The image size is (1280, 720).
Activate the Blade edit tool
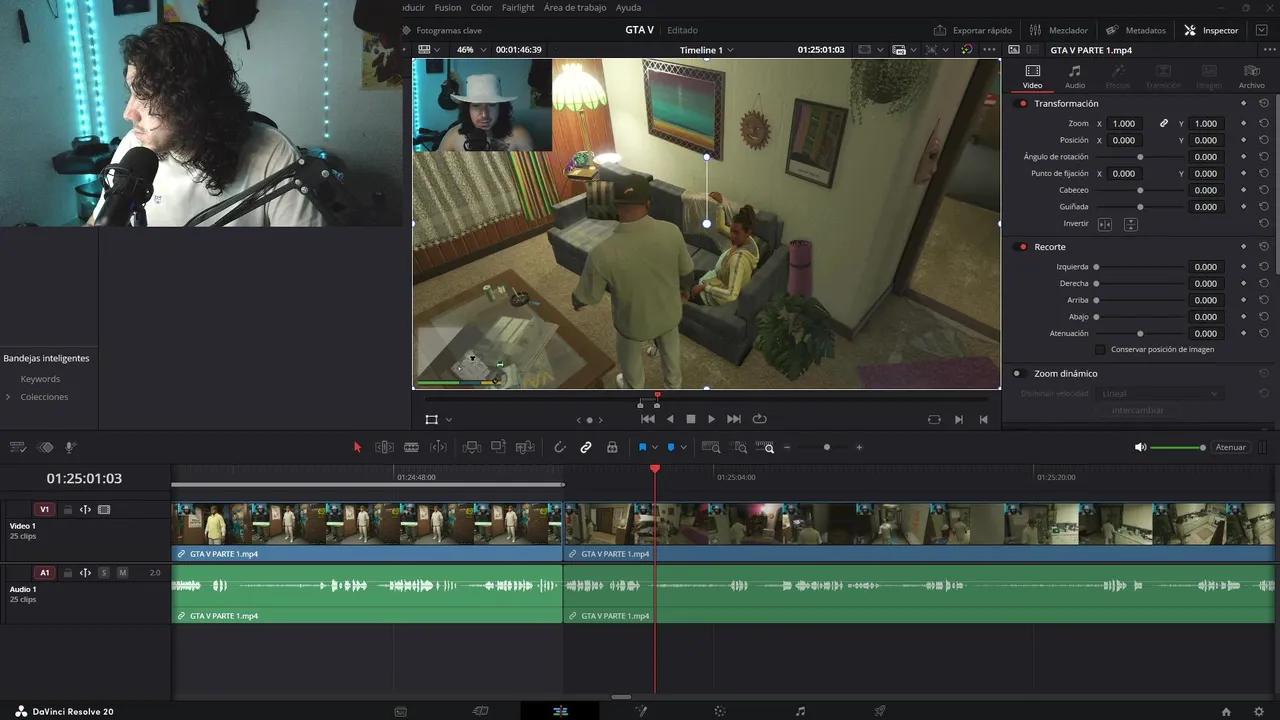click(411, 447)
